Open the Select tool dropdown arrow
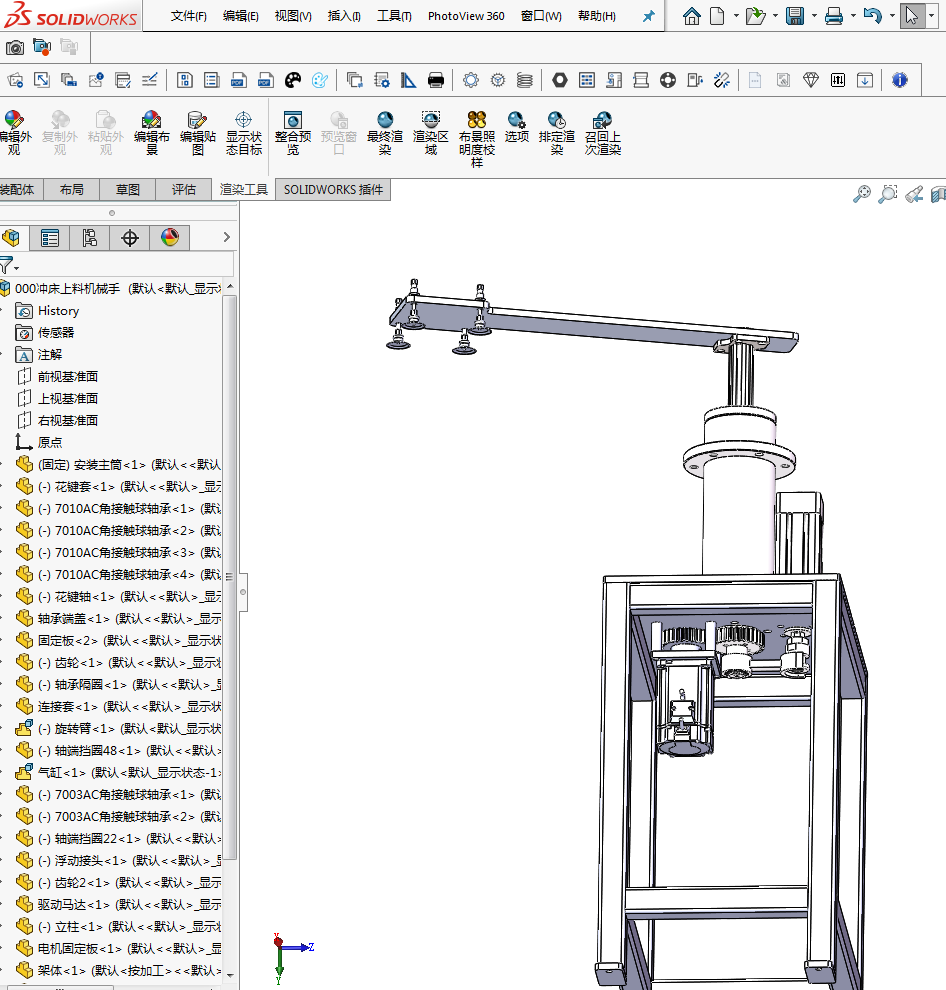The image size is (946, 990). [x=931, y=16]
